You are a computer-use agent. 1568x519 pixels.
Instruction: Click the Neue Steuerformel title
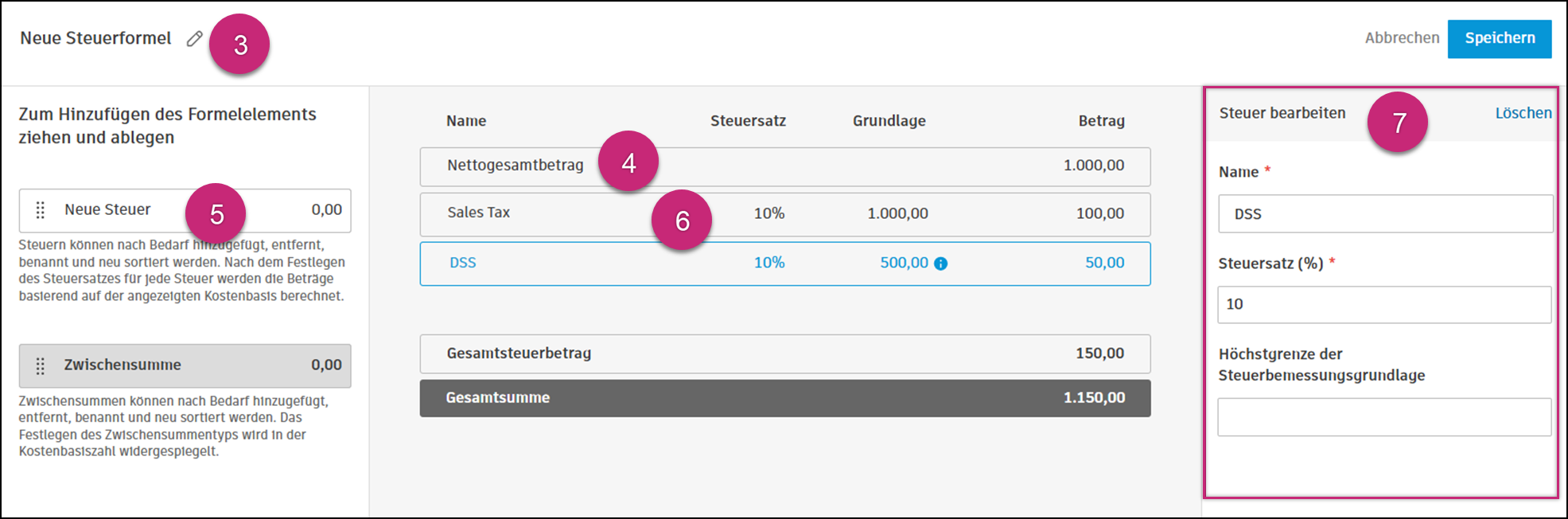tap(95, 37)
